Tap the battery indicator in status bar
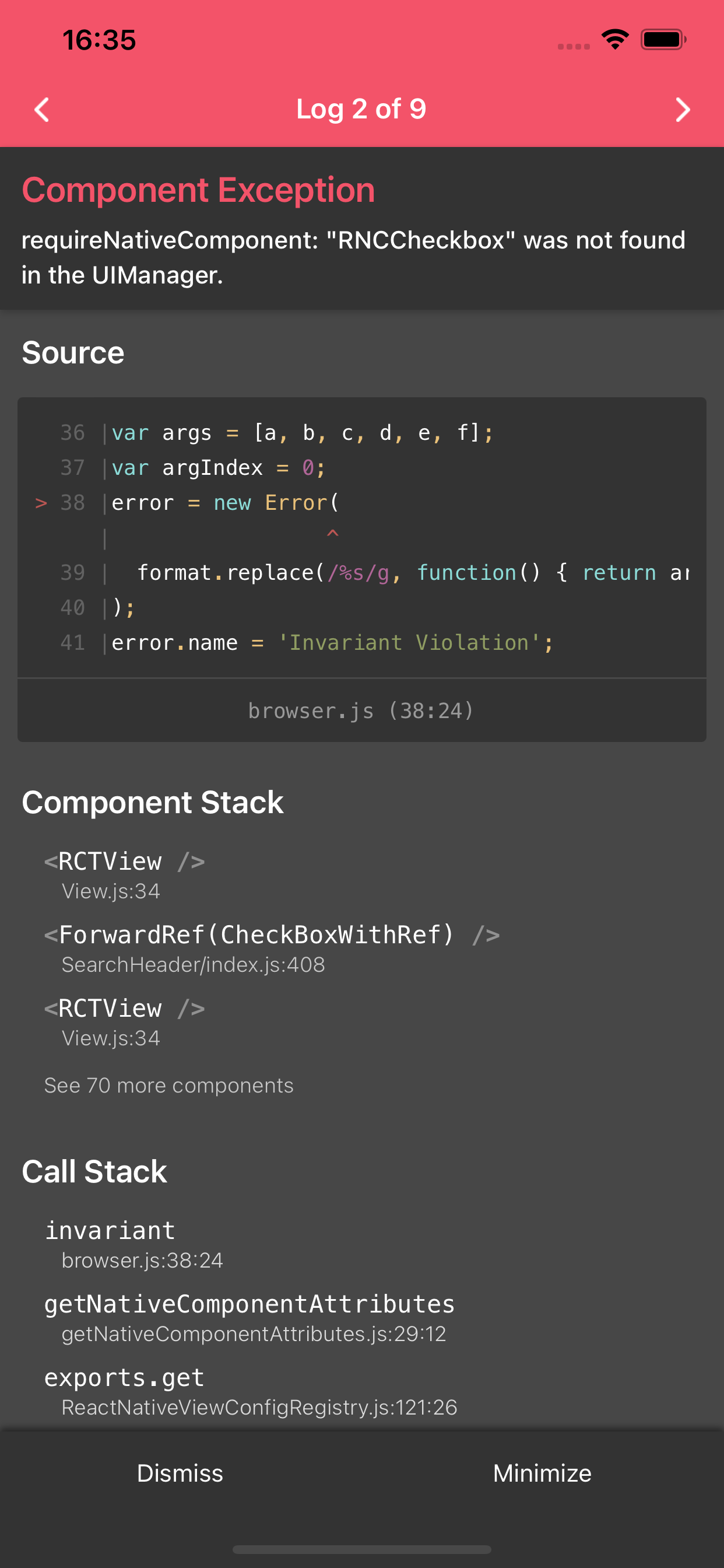 pyautogui.click(x=663, y=39)
